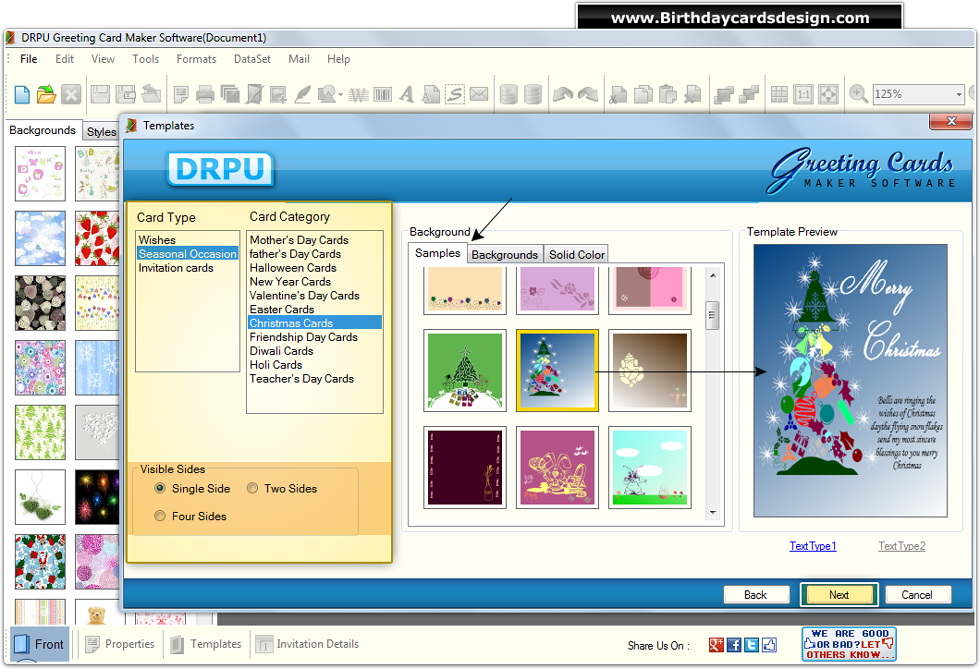This screenshot has height=669, width=980.
Task: Click the envelope mail icon
Action: point(479,94)
